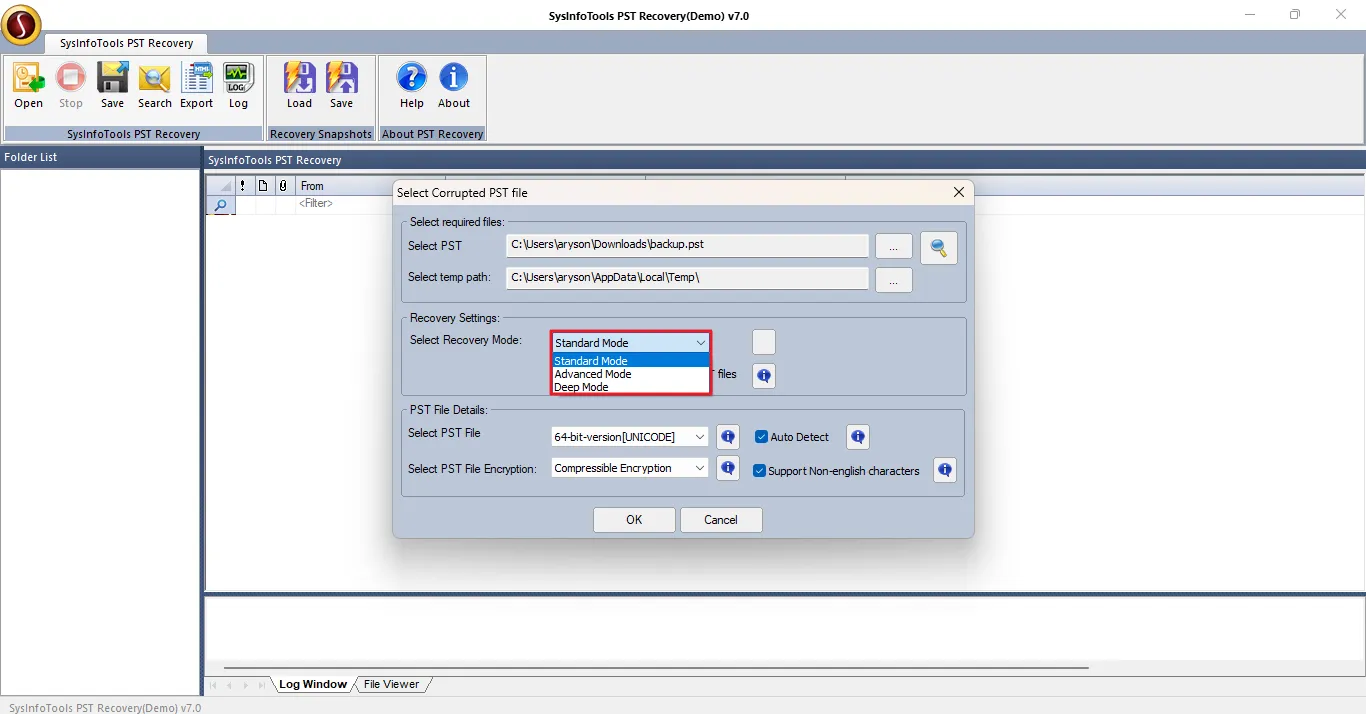This screenshot has height=714, width=1366.
Task: Click the Search toolbar icon
Action: tap(155, 85)
